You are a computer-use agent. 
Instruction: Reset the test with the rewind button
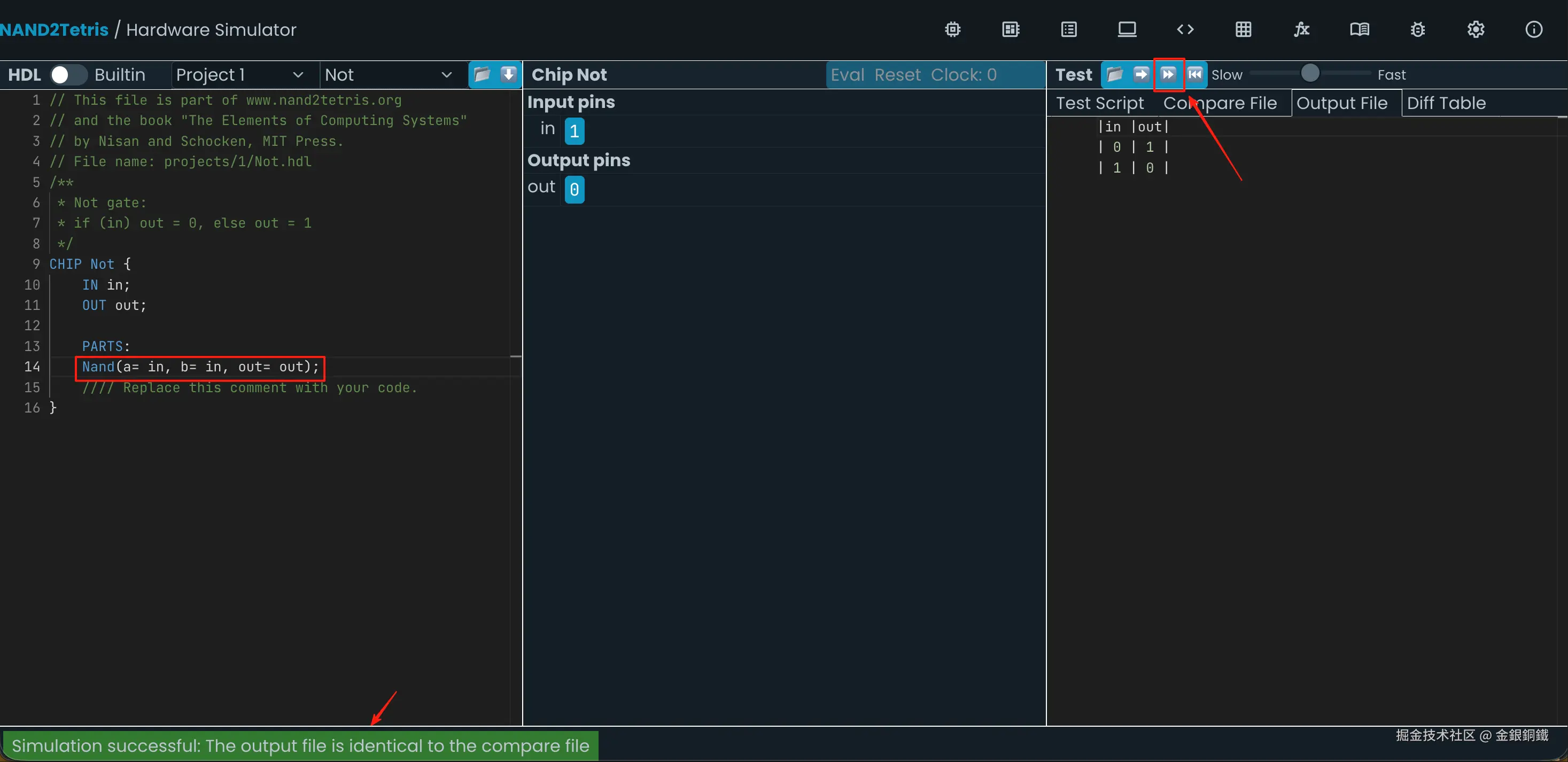(1195, 74)
